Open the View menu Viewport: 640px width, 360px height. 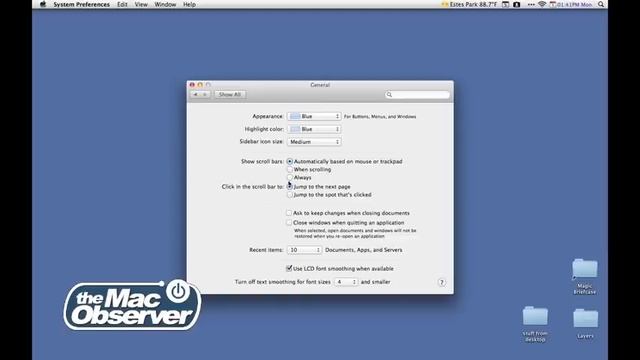coord(141,4)
